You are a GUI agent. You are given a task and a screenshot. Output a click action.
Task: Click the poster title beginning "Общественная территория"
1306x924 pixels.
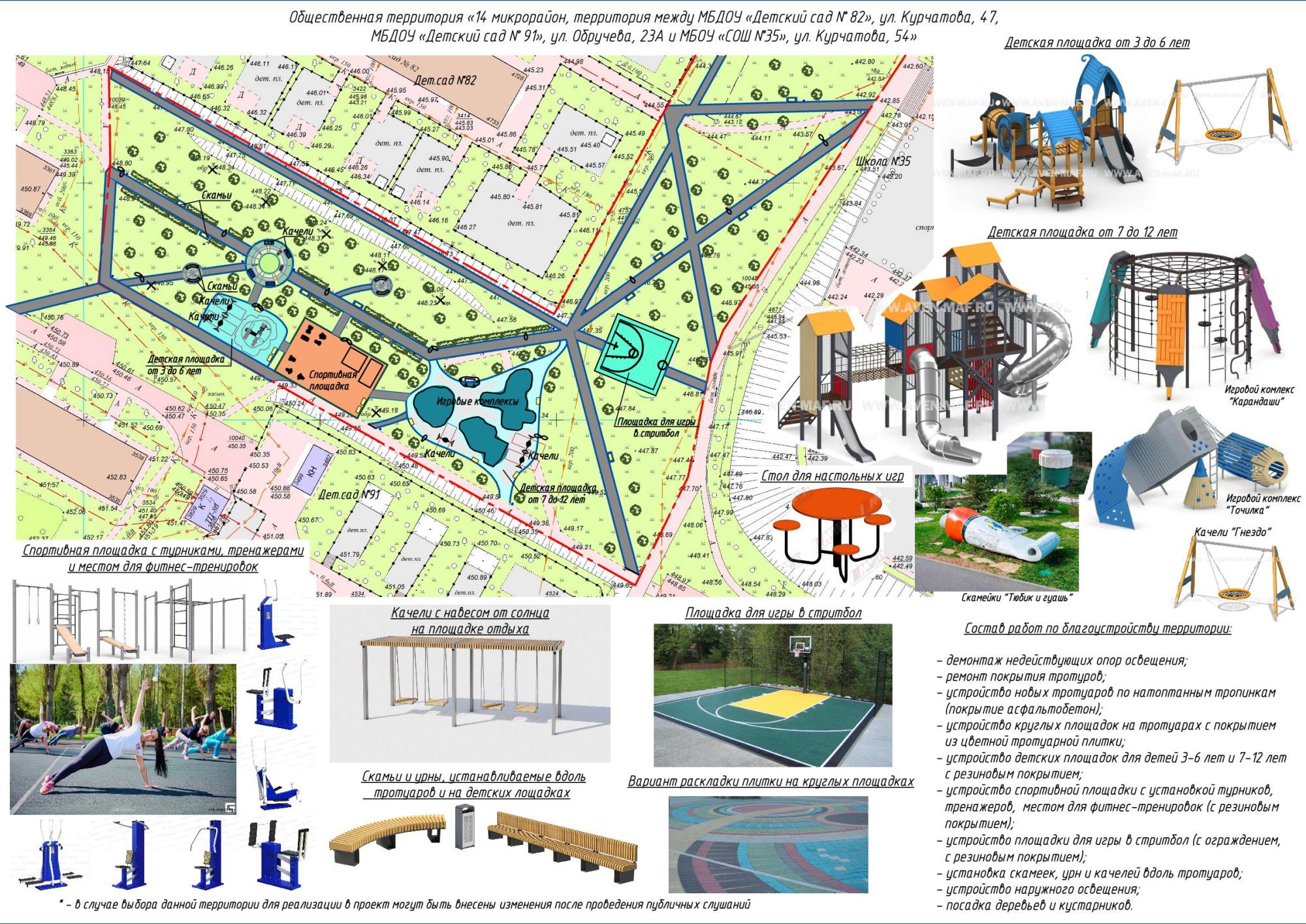tap(644, 27)
